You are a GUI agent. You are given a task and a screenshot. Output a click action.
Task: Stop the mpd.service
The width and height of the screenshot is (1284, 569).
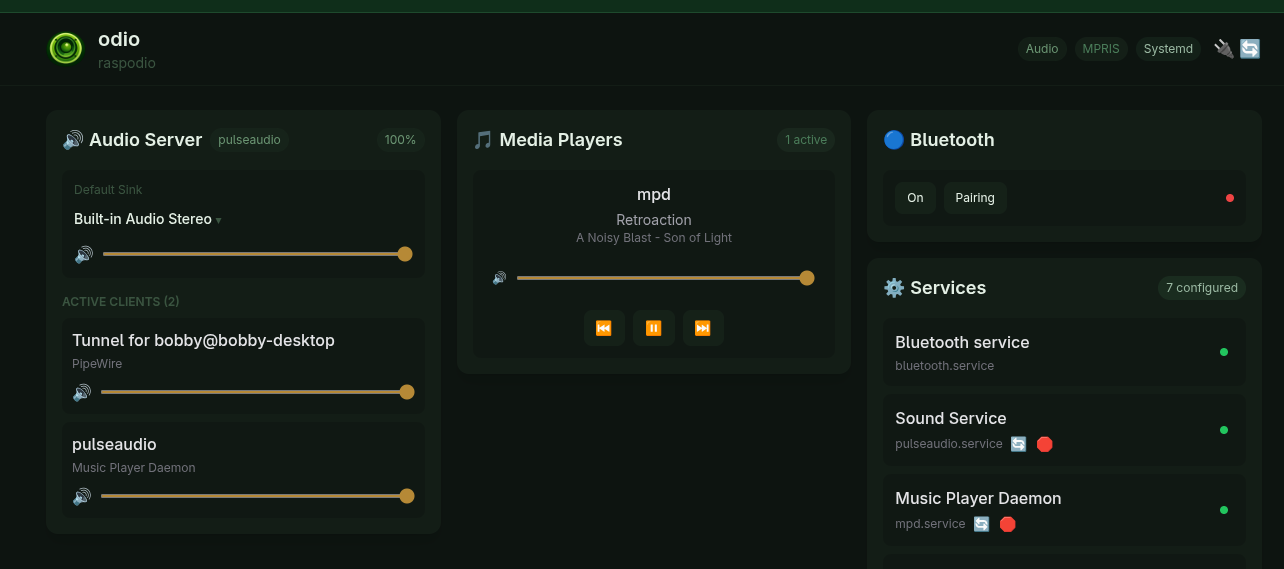[x=1008, y=524]
